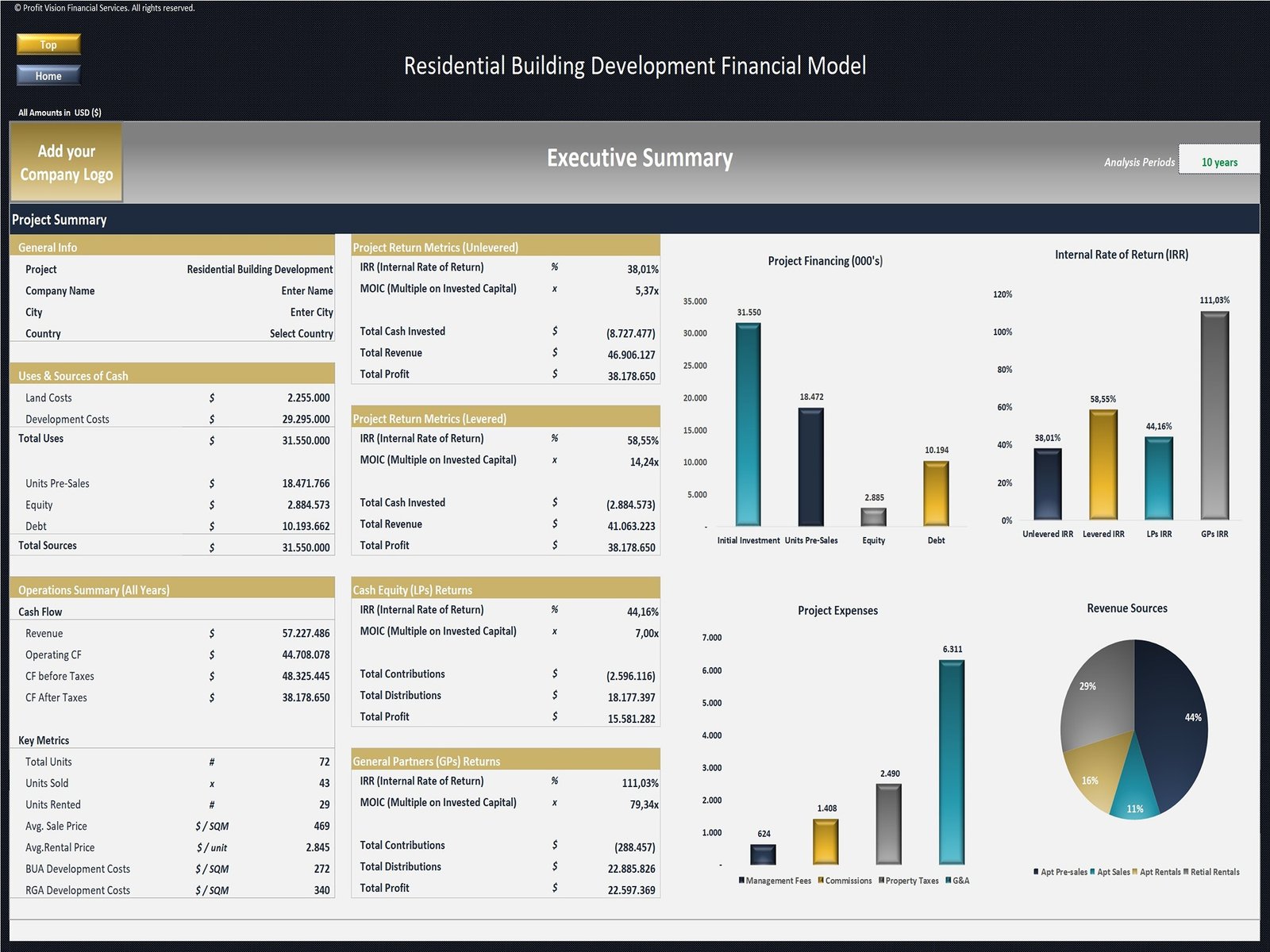Open the Analysis Periods 10 years dropdown
The width and height of the screenshot is (1270, 952).
click(x=1218, y=162)
